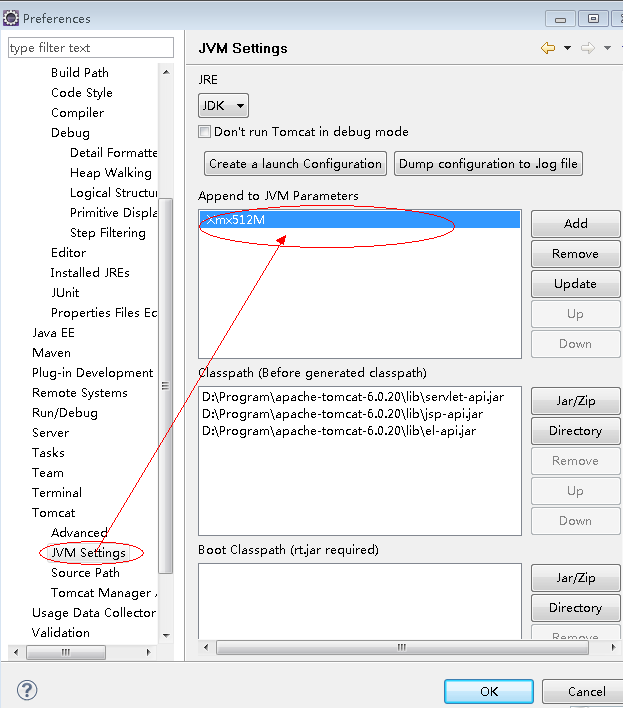This screenshot has height=708, width=623.
Task: Update the selected JVM parameter
Action: pyautogui.click(x=576, y=284)
